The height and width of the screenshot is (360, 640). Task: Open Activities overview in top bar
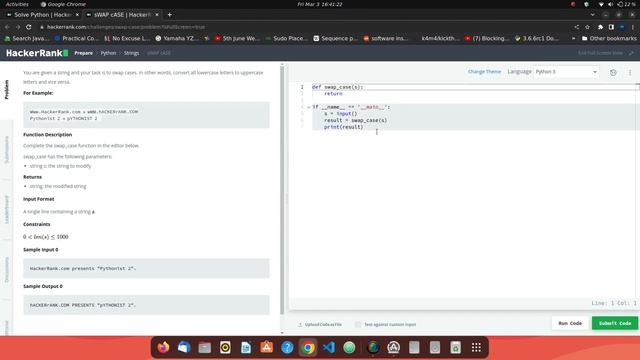tap(17, 4)
